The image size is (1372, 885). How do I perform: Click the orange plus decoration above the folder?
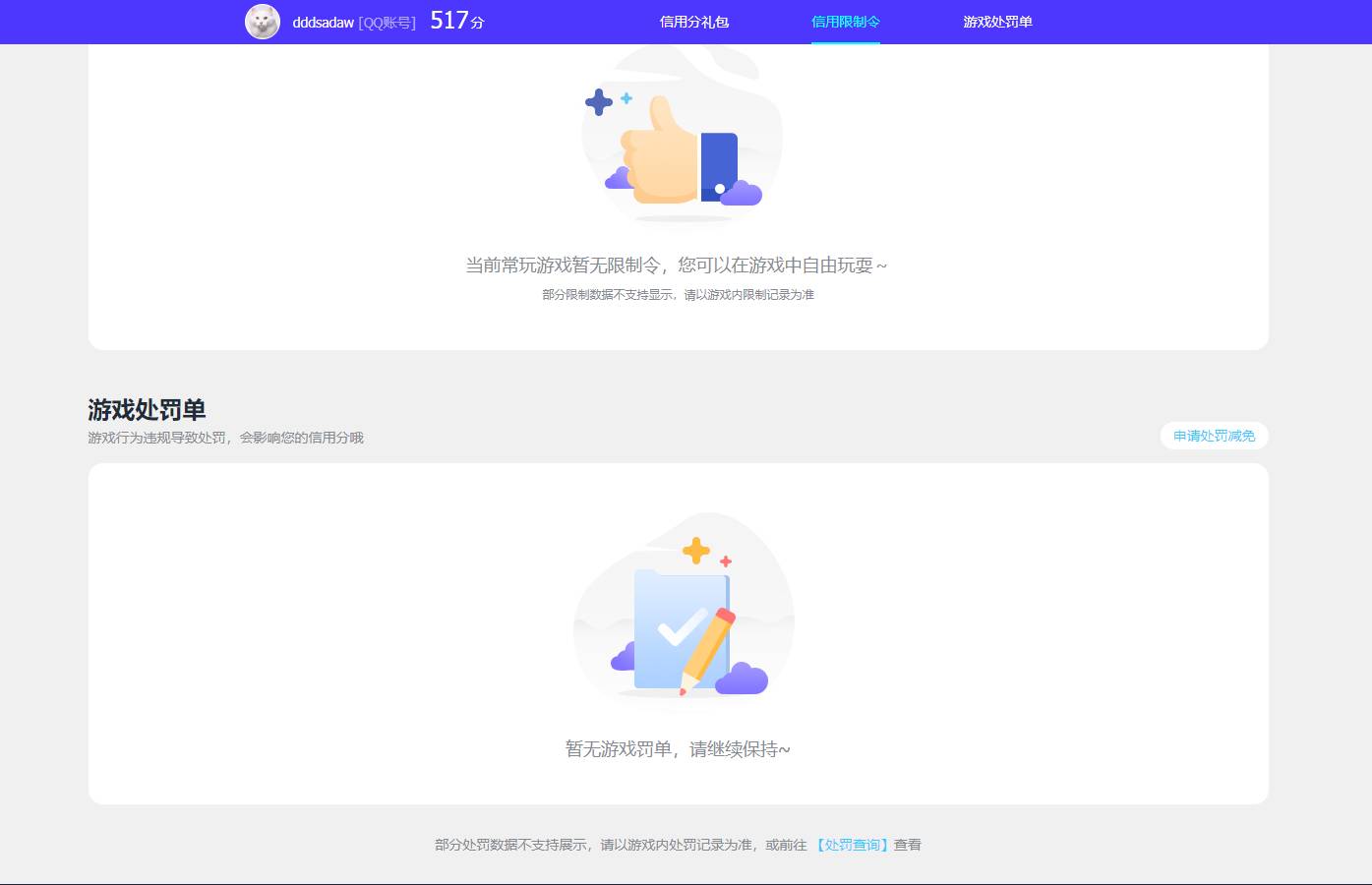click(697, 550)
